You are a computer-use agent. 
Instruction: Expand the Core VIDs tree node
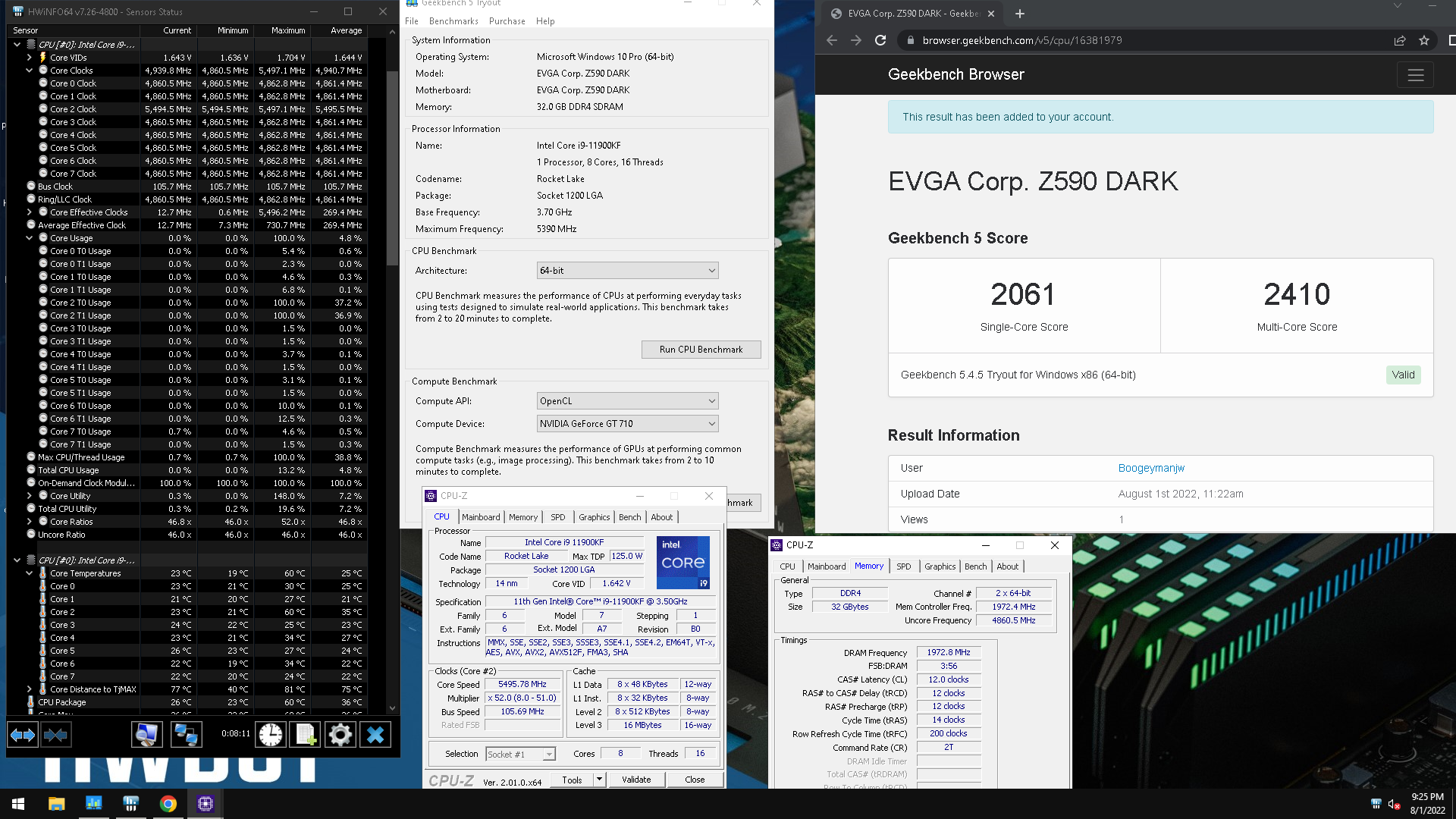(30, 58)
